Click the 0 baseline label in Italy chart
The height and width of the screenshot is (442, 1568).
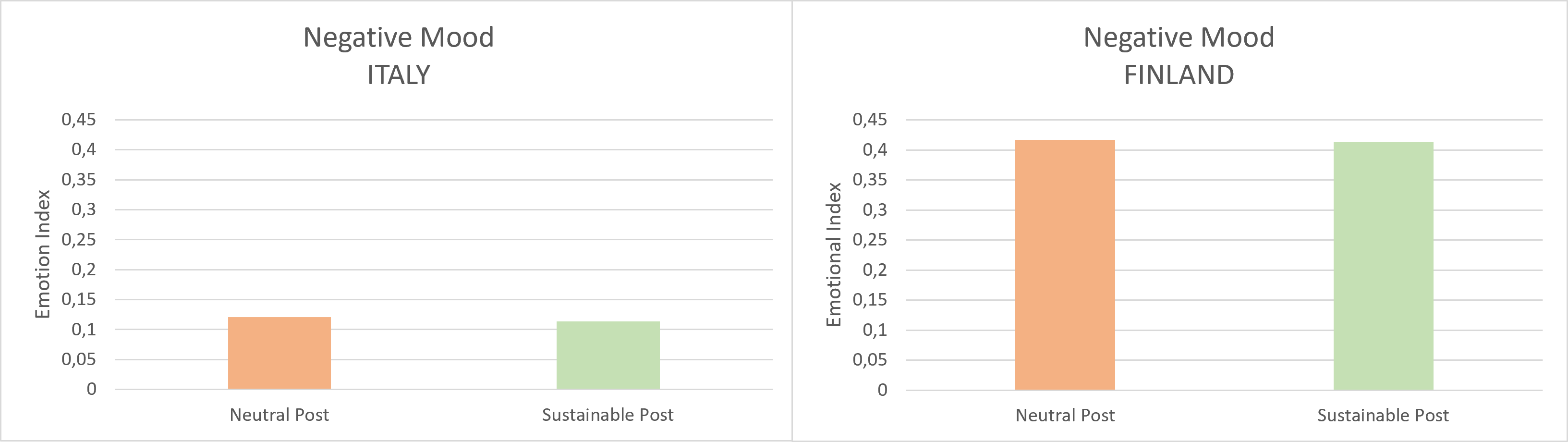(x=91, y=389)
